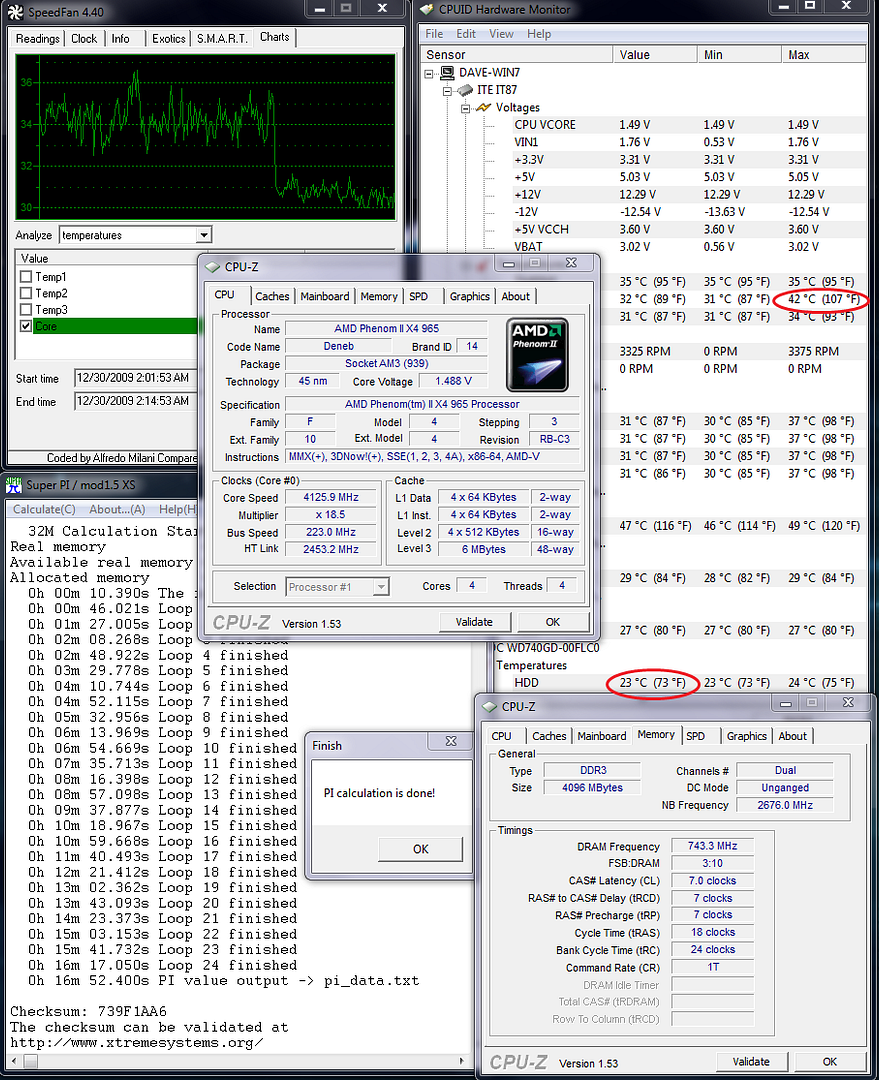Screen dimensions: 879x1080
Task: Click the Super PI title bar icon
Action: click(14, 486)
